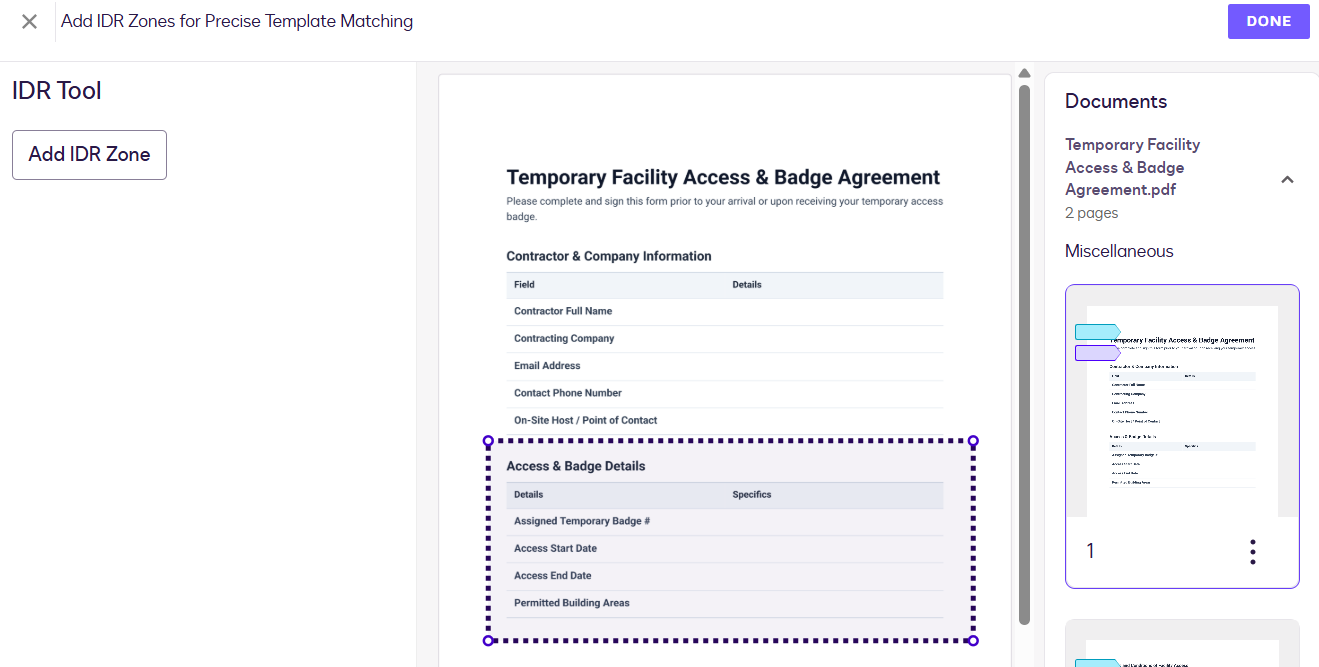The image size is (1319, 667).
Task: Click the 'Access Start Date' row
Action: (724, 549)
